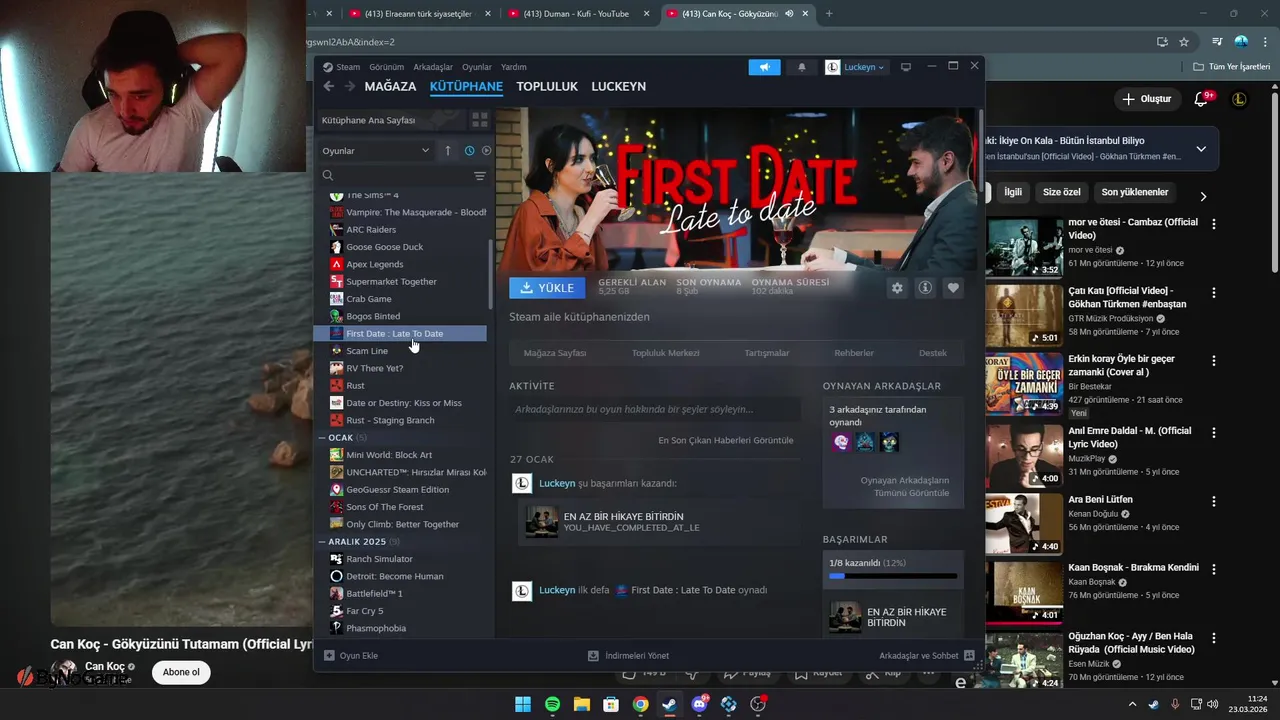The image size is (1280, 720).
Task: Open Kaan Boşnak - Bırakma Kendini thumbnail
Action: click(x=1024, y=595)
